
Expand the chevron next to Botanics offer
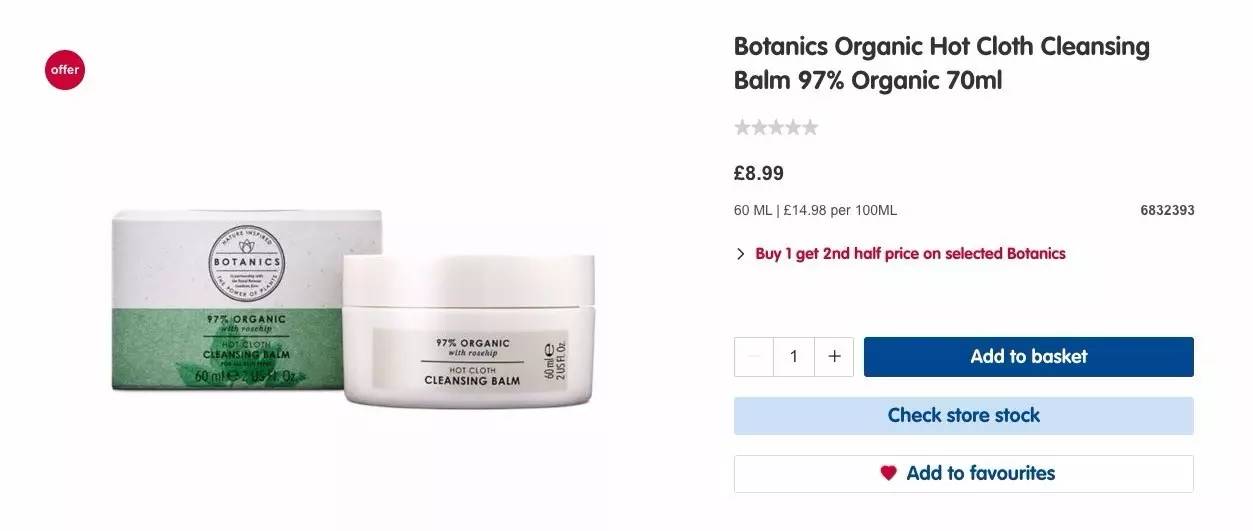click(x=740, y=254)
